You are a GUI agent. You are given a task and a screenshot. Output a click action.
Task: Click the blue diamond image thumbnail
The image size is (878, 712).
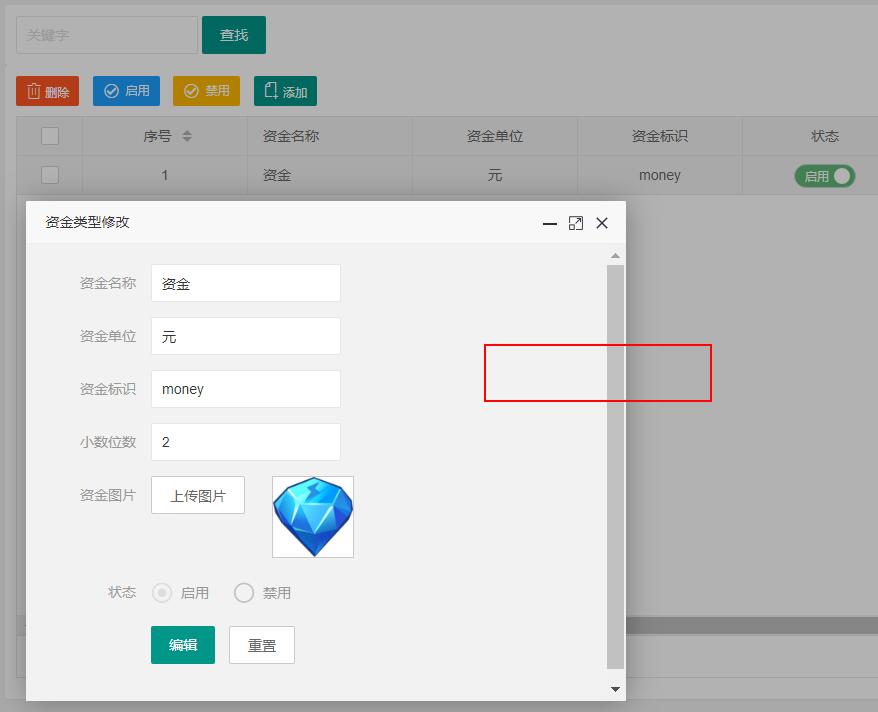[313, 517]
